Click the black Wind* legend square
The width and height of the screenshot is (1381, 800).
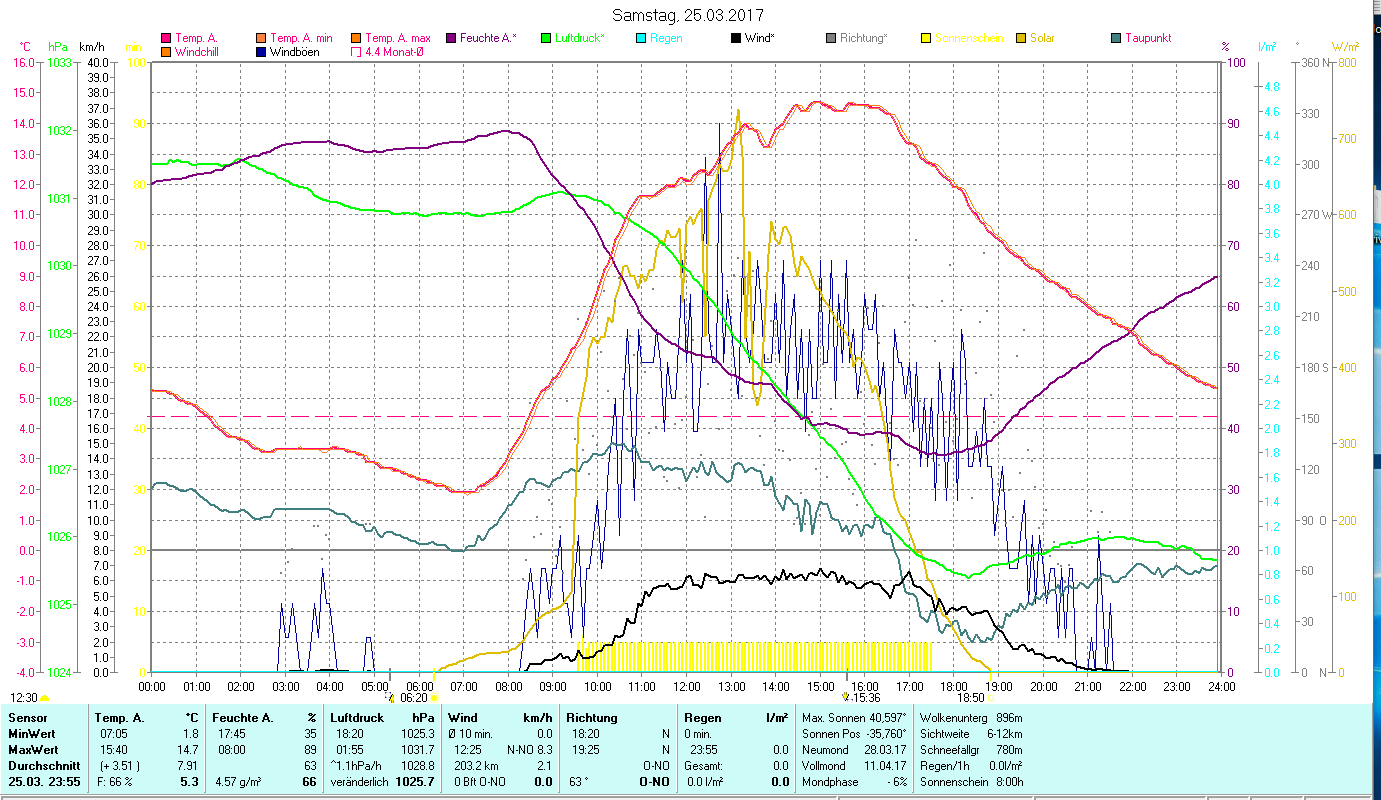pyautogui.click(x=736, y=38)
